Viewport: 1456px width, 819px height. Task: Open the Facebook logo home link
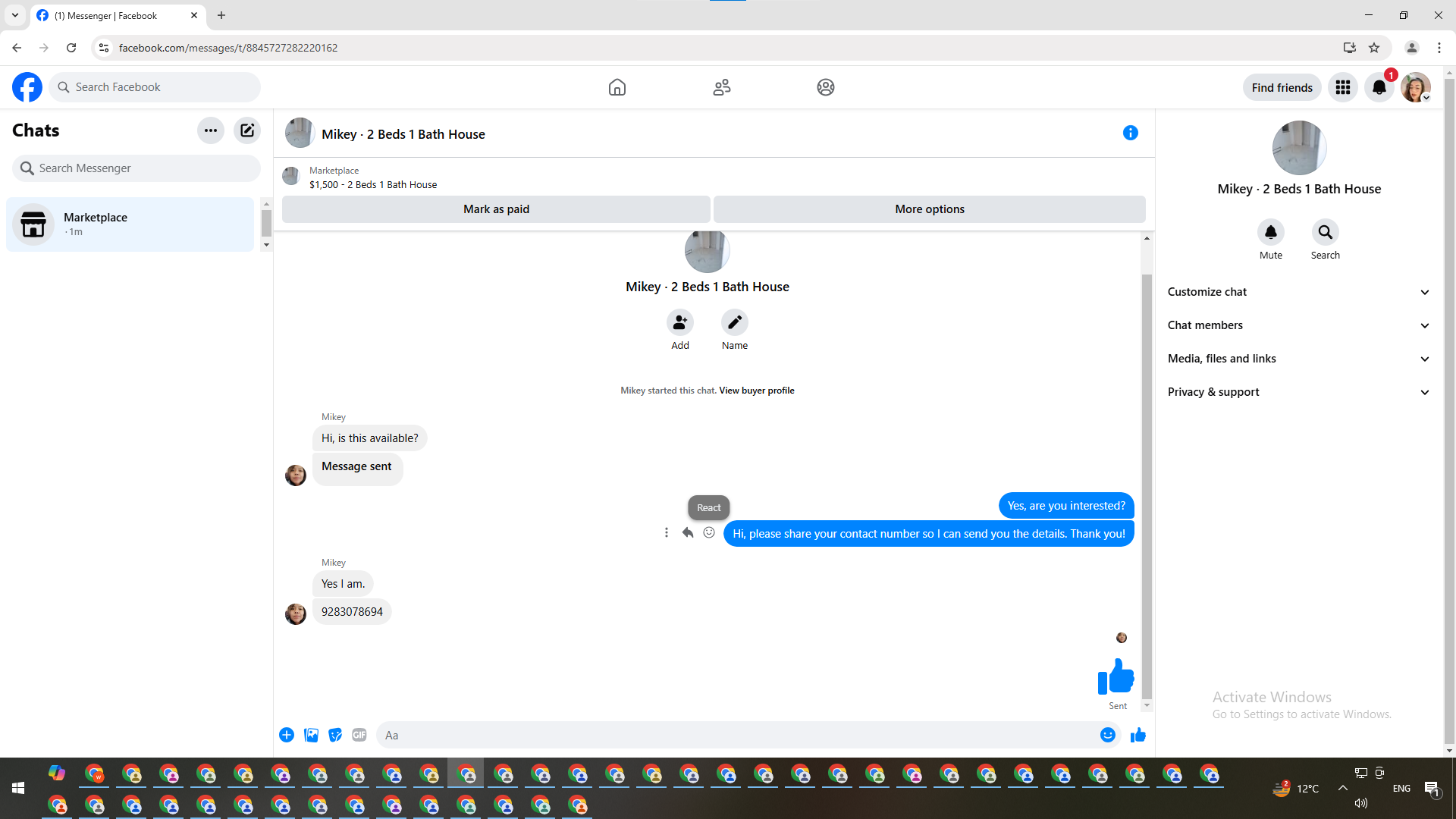pos(27,87)
